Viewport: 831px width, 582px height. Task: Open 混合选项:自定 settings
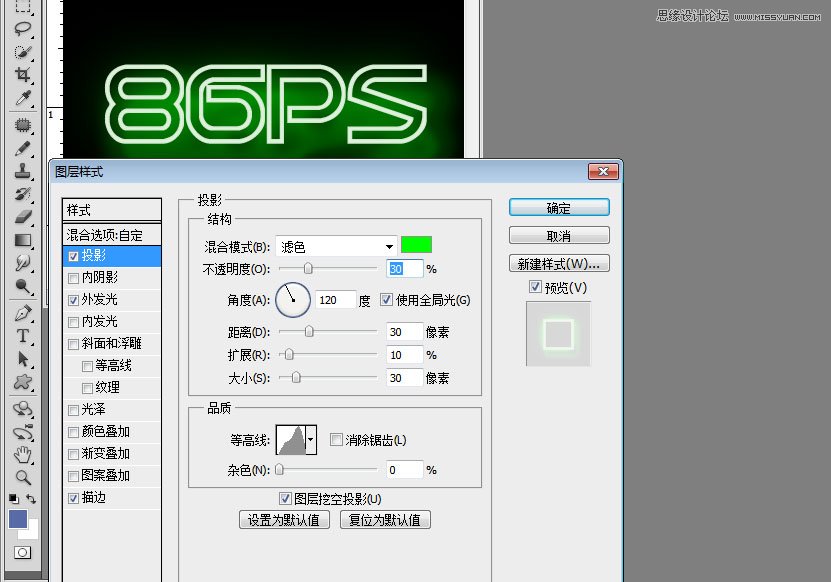112,235
